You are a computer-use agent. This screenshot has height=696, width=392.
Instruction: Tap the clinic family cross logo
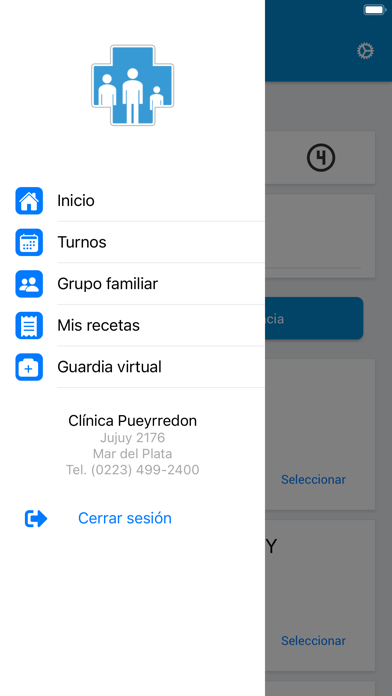point(132,85)
